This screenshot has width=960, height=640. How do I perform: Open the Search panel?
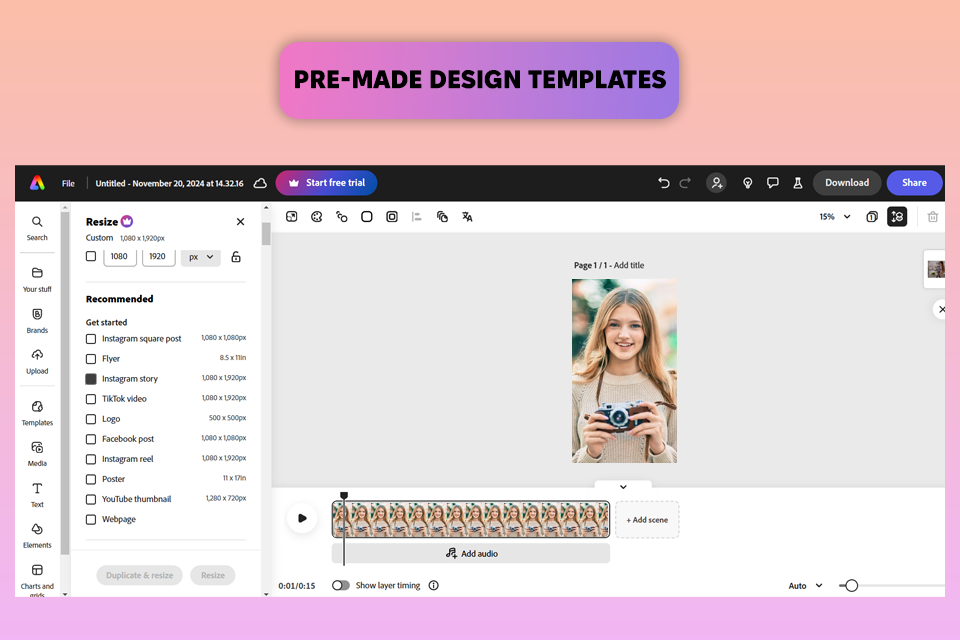tap(37, 228)
